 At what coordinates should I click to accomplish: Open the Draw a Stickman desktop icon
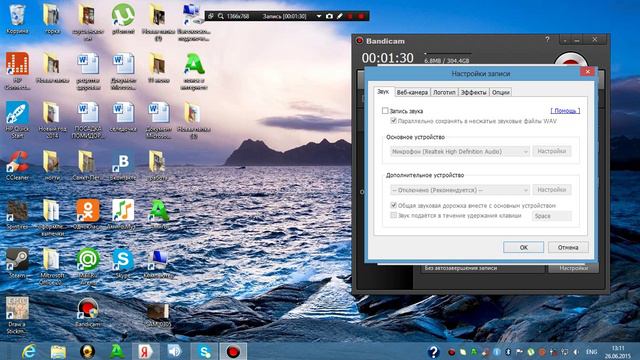17,315
